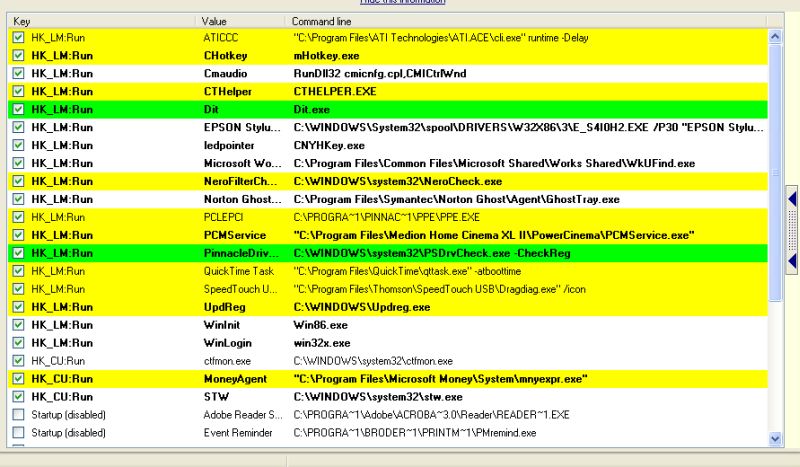This screenshot has width=800, height=467.
Task: Select the mnyexpr.exe command line
Action: 440,379
